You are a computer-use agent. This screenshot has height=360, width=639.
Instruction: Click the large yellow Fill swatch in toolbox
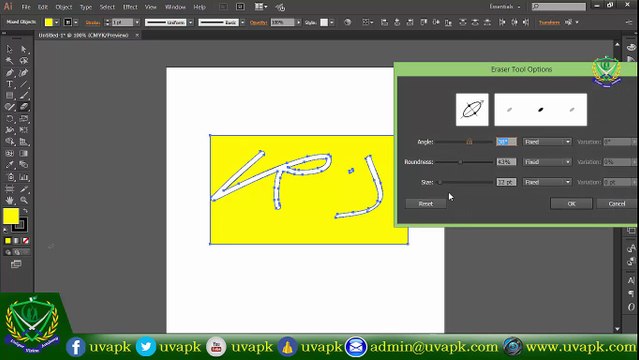click(x=11, y=216)
